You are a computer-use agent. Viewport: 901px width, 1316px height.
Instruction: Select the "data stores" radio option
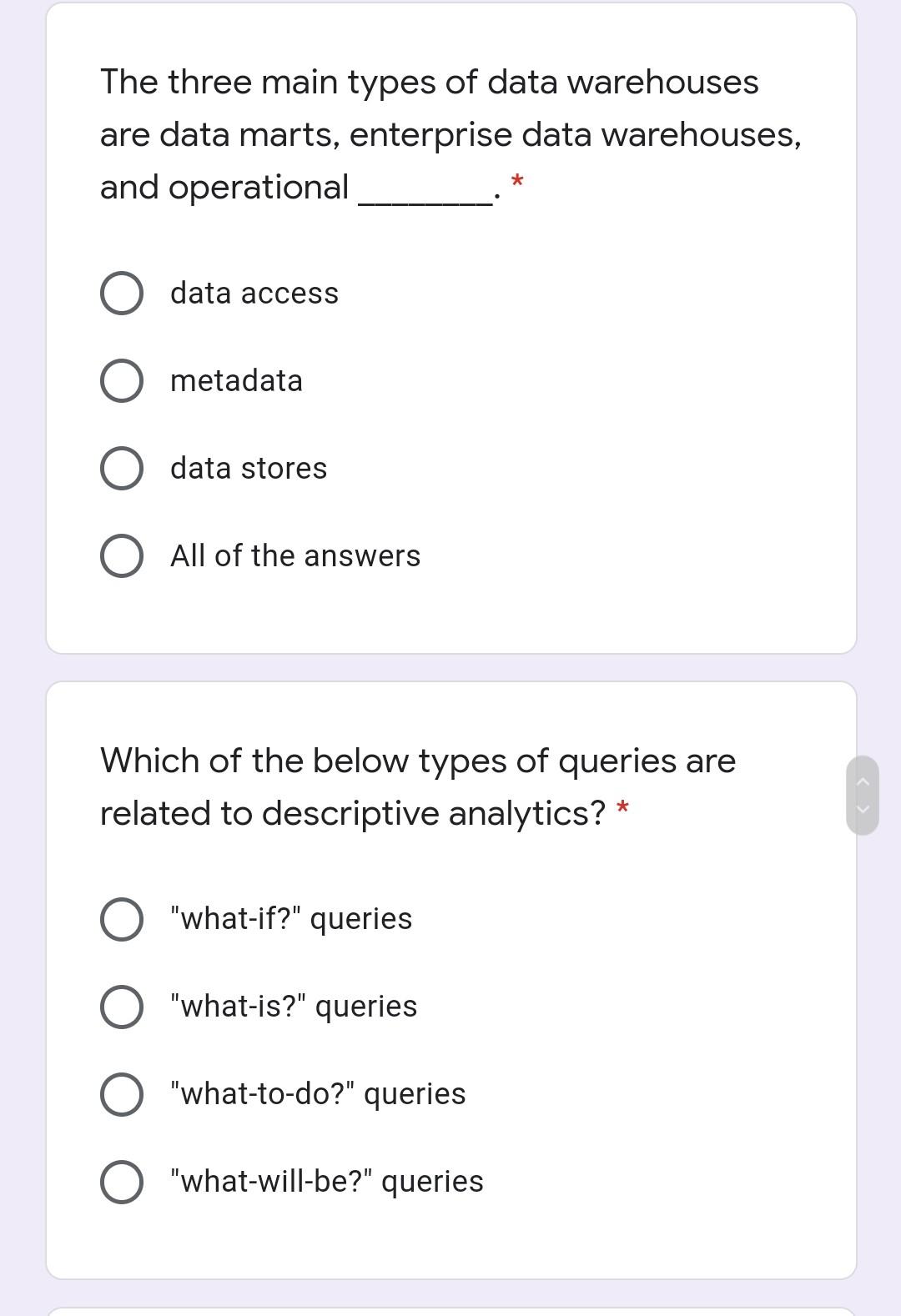[122, 469]
